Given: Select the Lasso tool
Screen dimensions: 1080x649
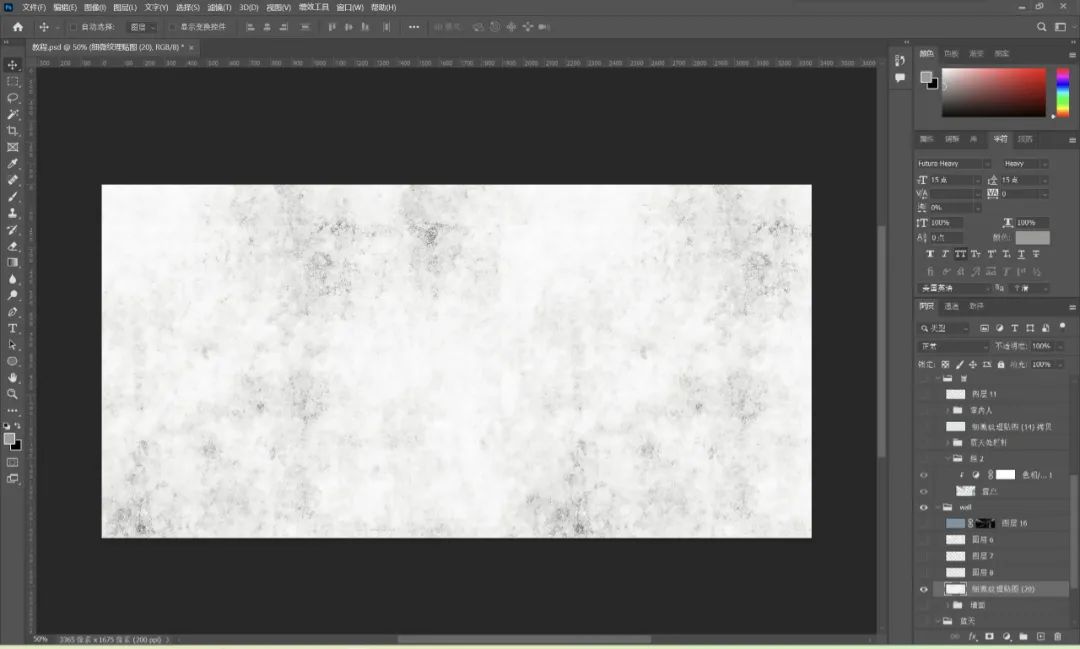Looking at the screenshot, I should [12, 98].
